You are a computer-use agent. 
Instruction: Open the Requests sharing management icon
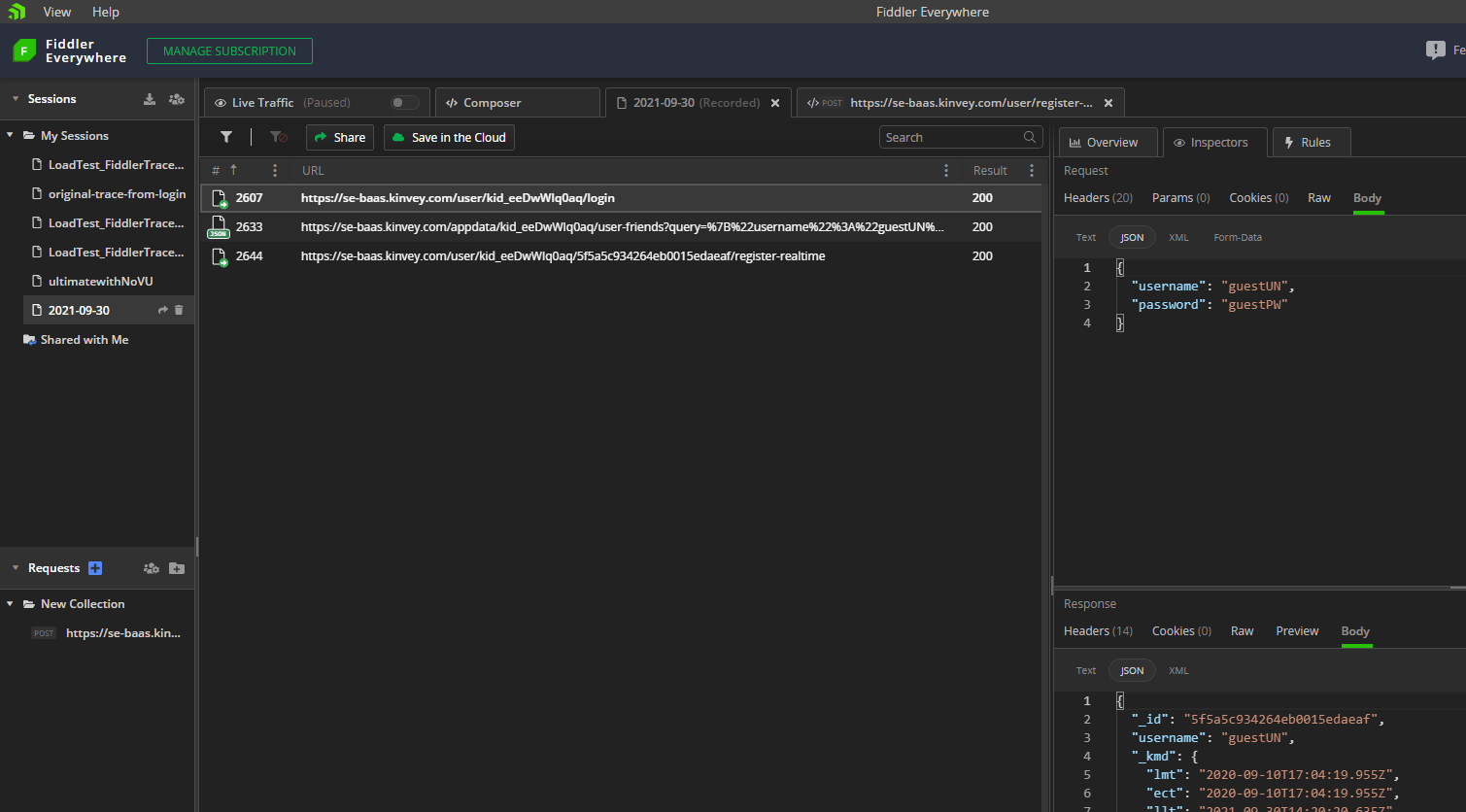coord(151,568)
